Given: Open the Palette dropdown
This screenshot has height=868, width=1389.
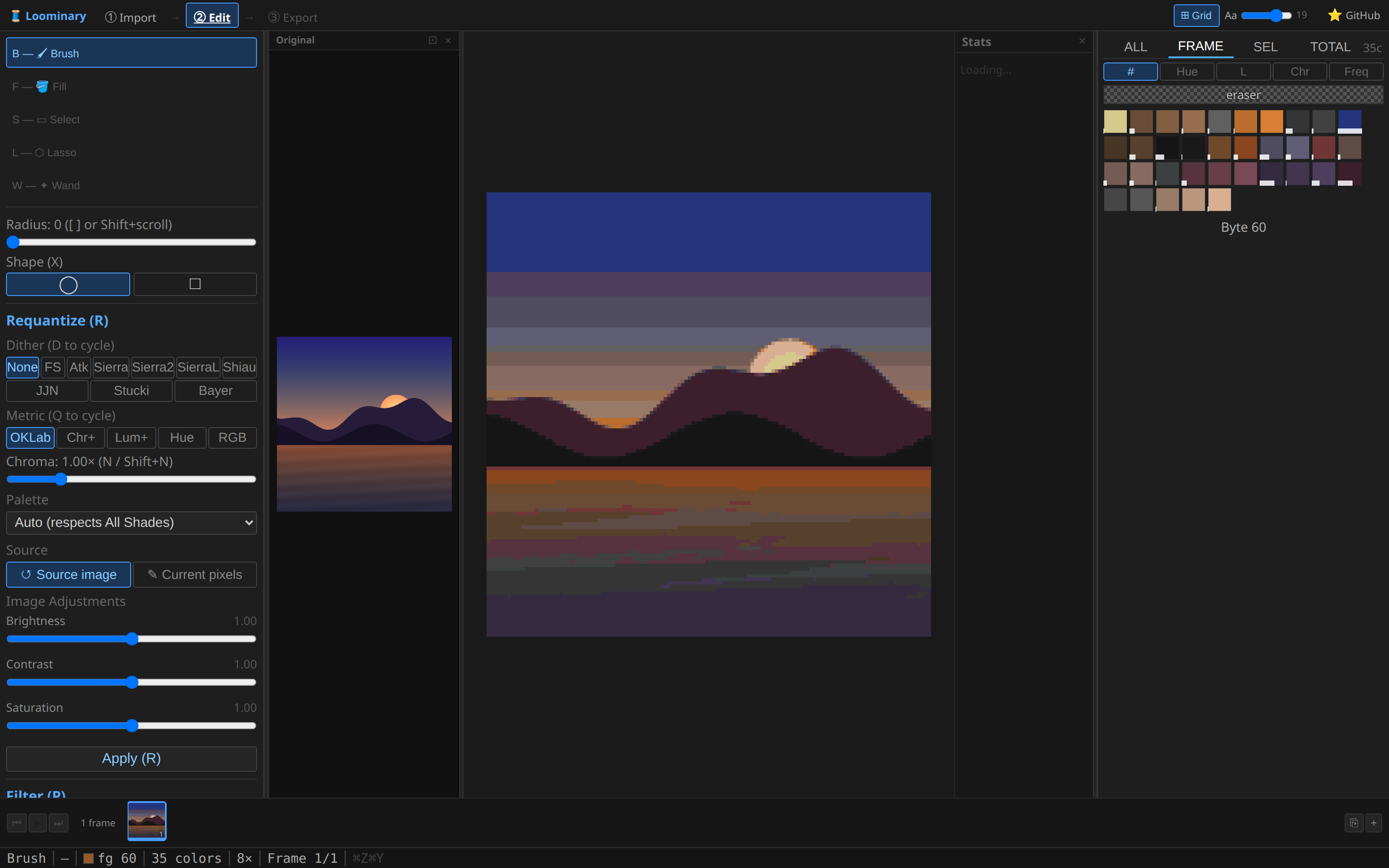Looking at the screenshot, I should (x=131, y=523).
